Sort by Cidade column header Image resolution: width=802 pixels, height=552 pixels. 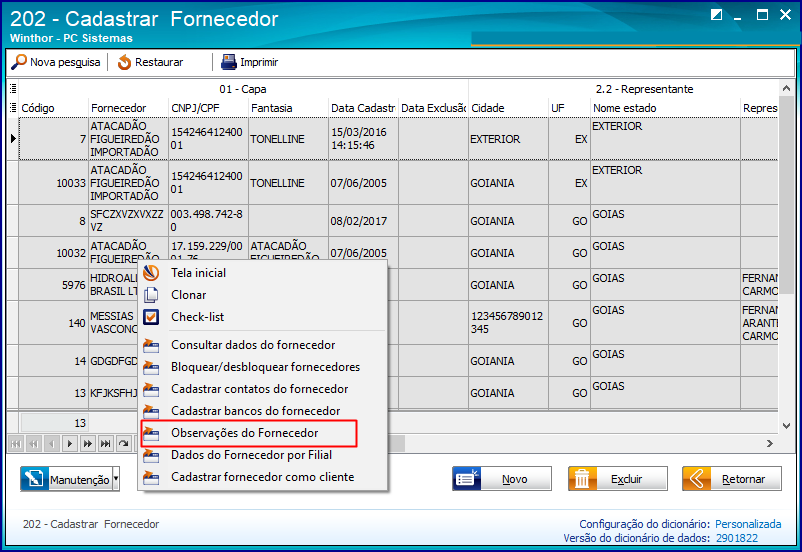508,108
